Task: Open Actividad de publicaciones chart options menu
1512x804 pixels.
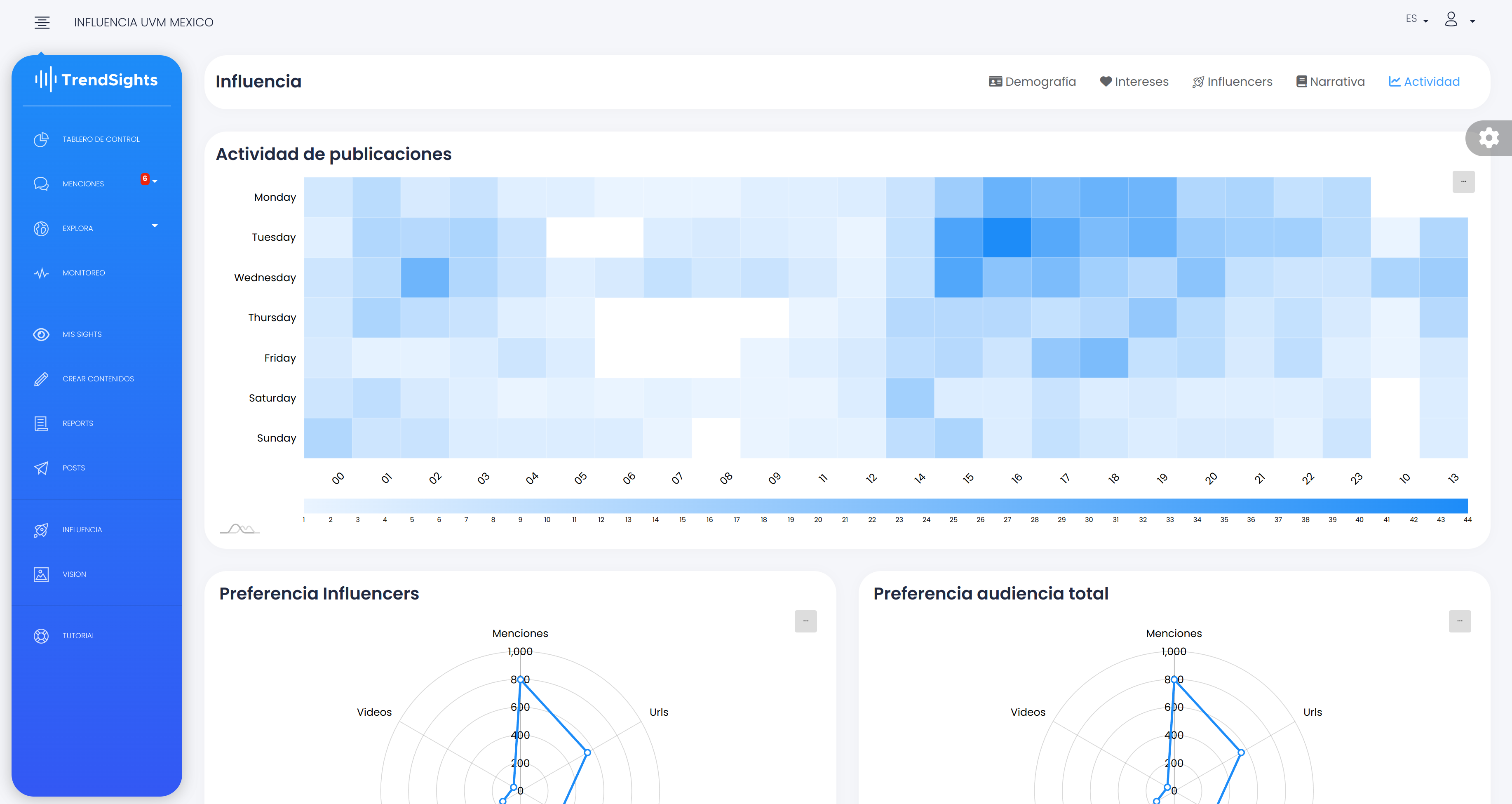Action: pyautogui.click(x=1463, y=181)
